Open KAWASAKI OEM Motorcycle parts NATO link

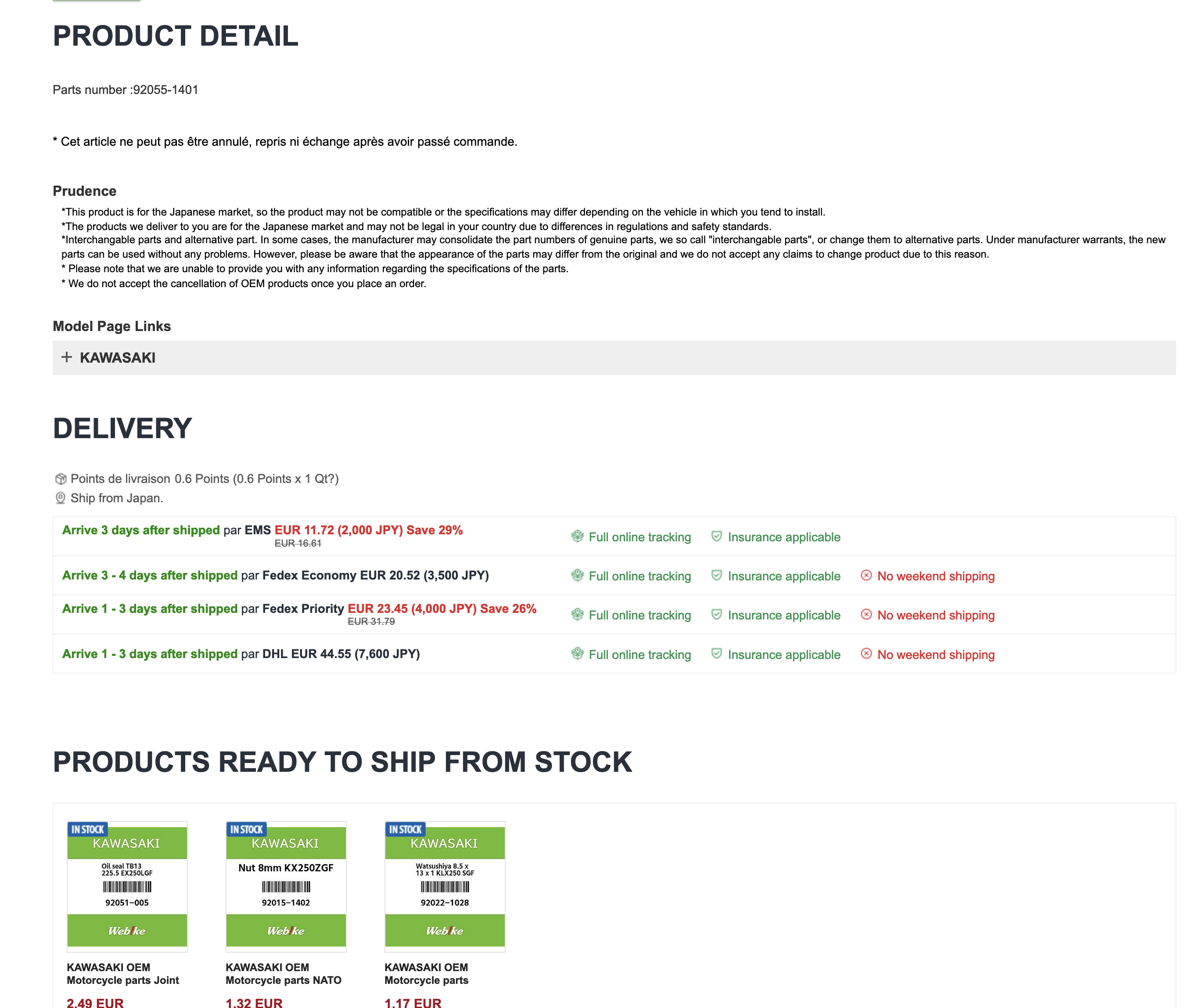(283, 974)
